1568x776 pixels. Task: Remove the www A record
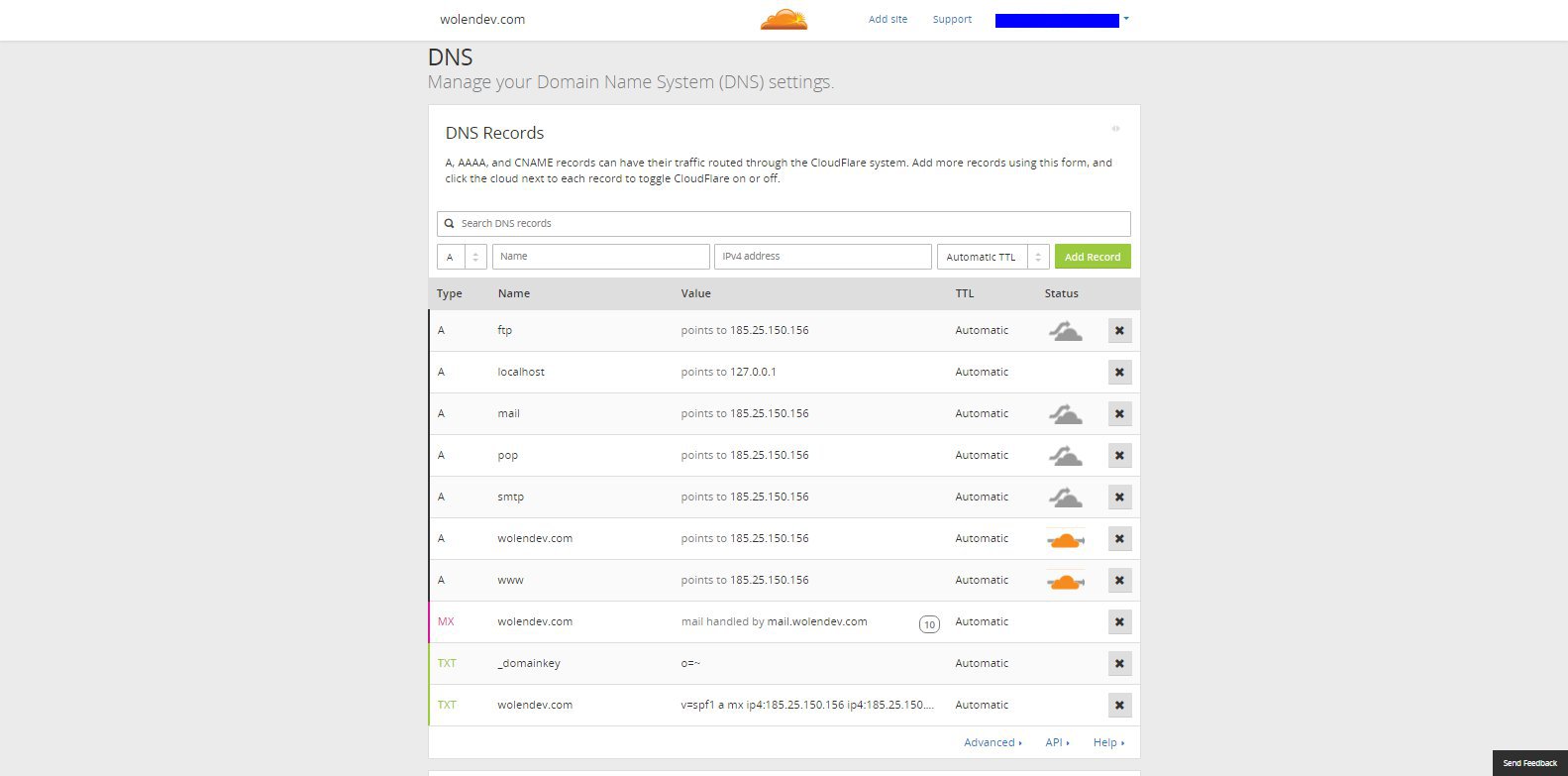click(x=1119, y=581)
